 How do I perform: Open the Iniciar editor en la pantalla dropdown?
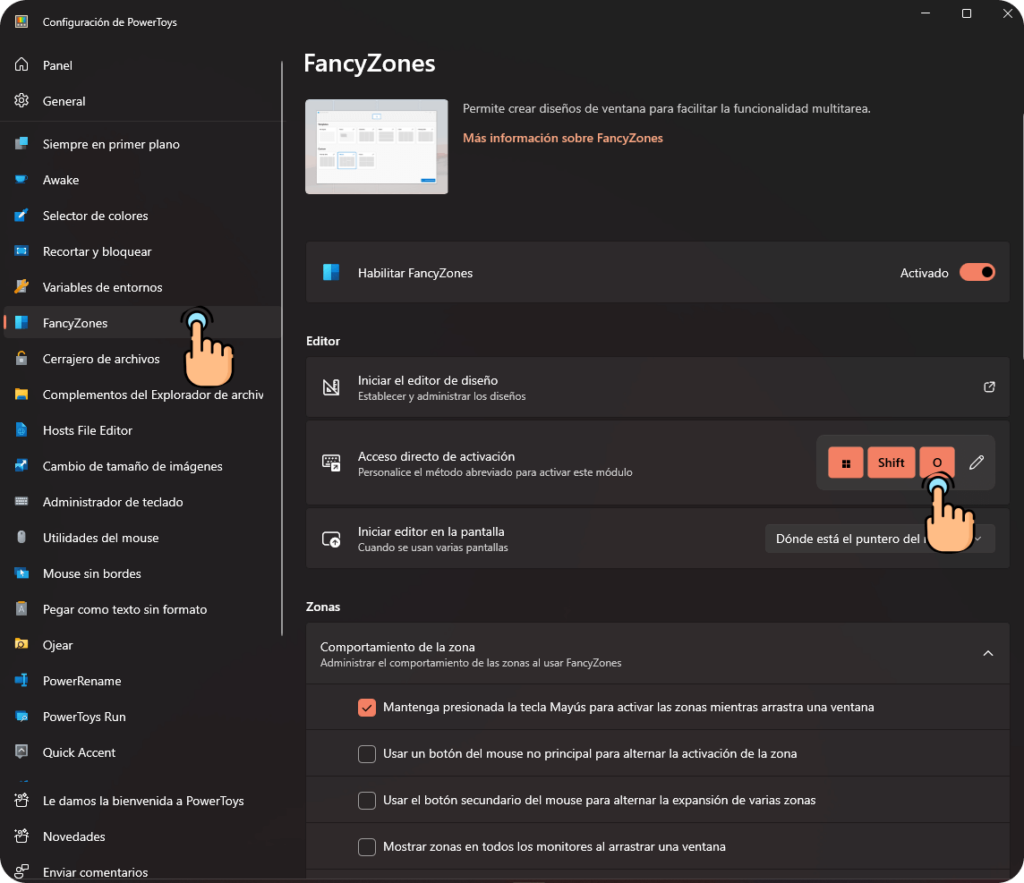coord(879,539)
